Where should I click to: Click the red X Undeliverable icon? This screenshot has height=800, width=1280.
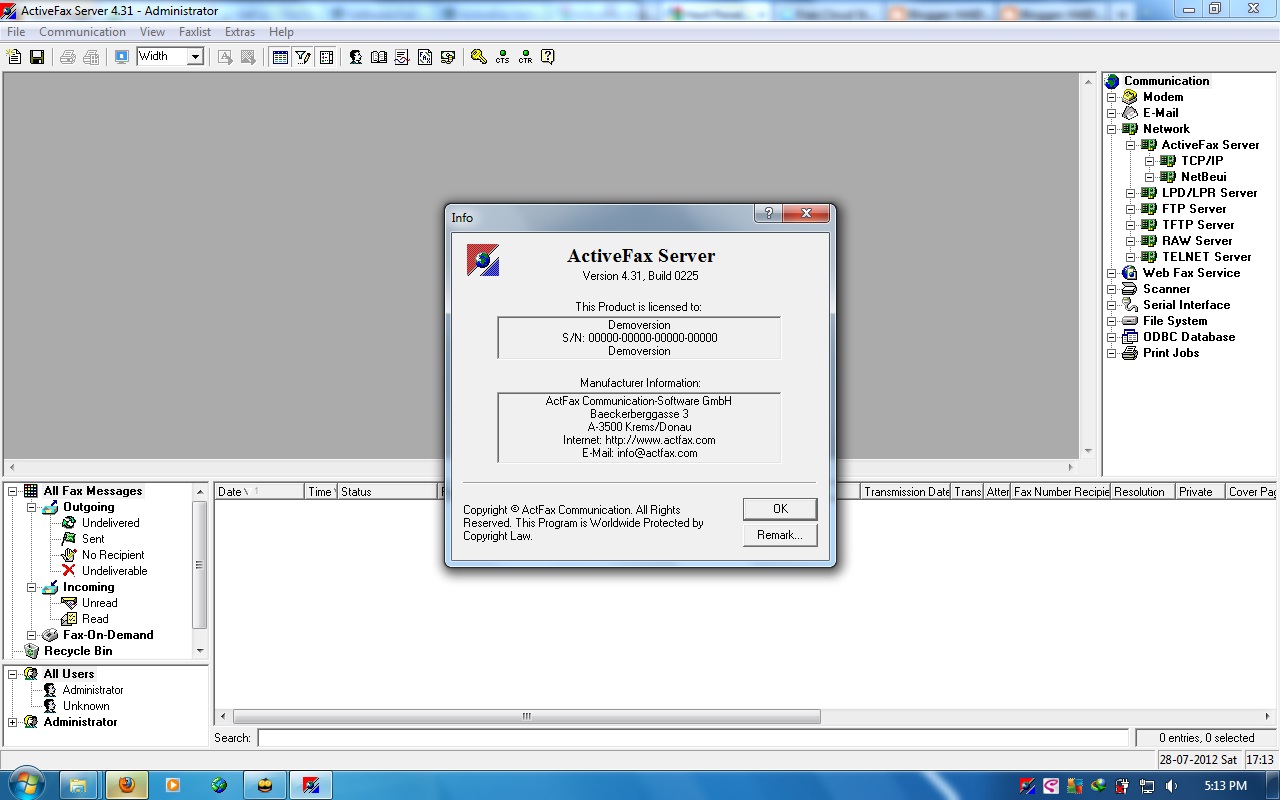click(x=69, y=571)
